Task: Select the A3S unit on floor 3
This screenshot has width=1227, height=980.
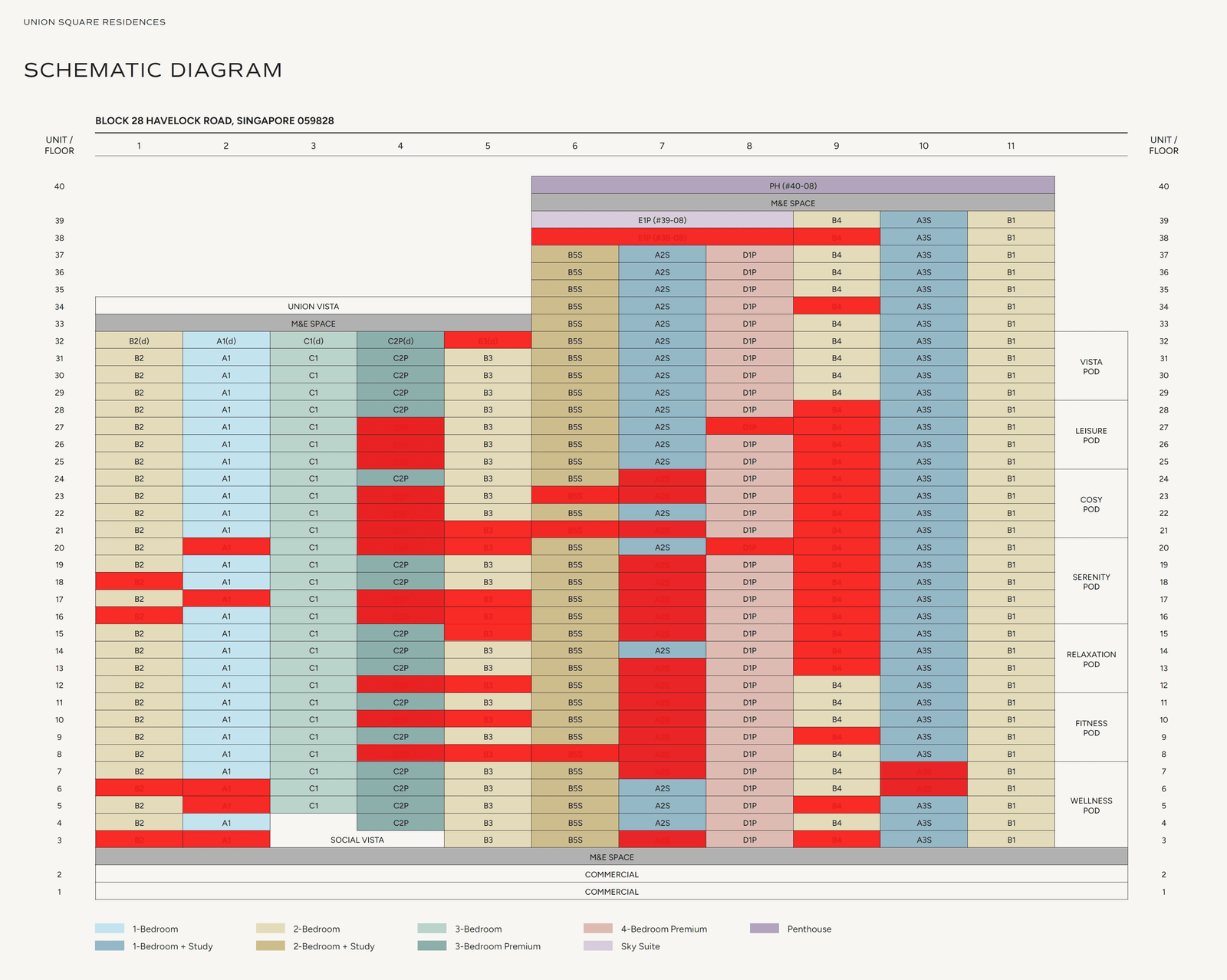Action: pos(924,840)
